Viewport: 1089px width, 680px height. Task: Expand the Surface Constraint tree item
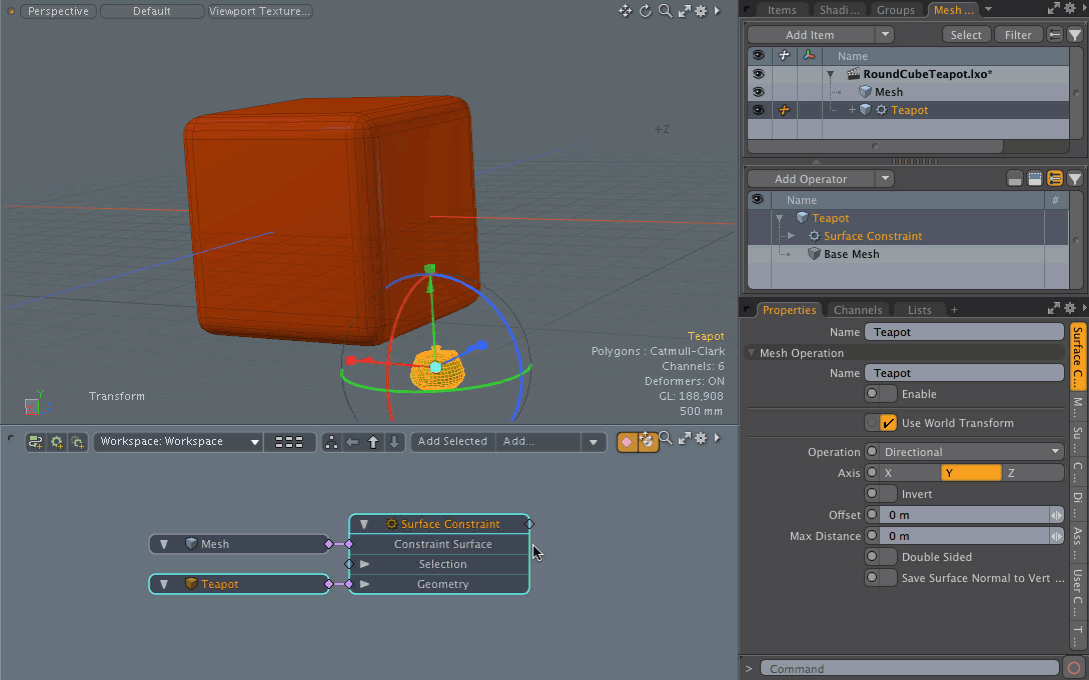point(791,236)
